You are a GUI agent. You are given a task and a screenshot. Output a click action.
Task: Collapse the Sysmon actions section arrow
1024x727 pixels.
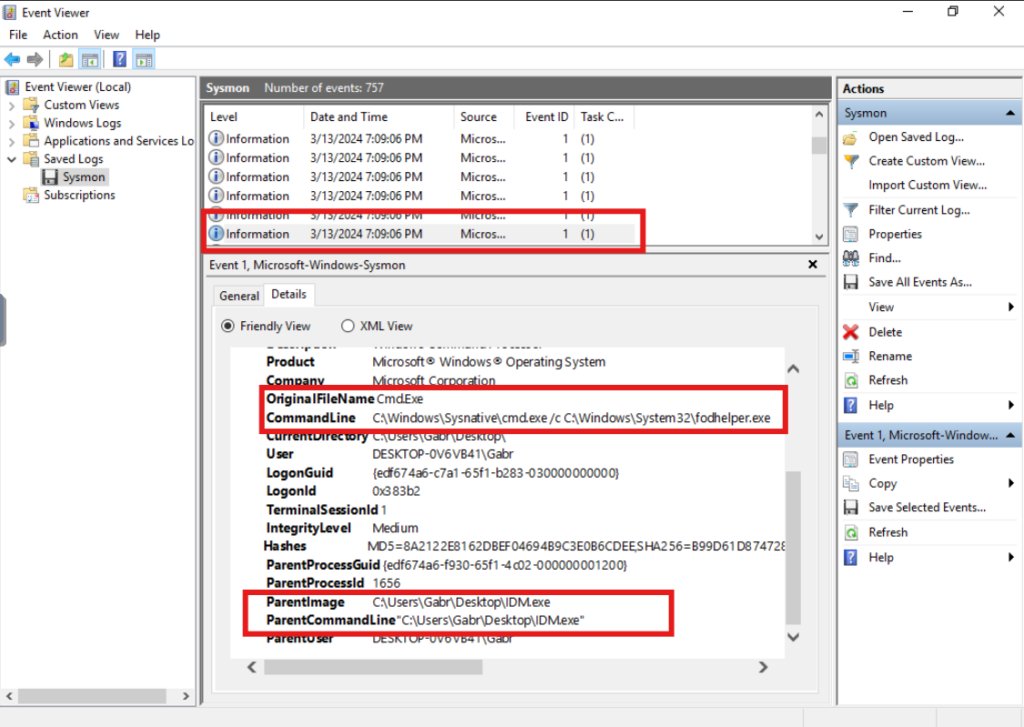[1010, 113]
